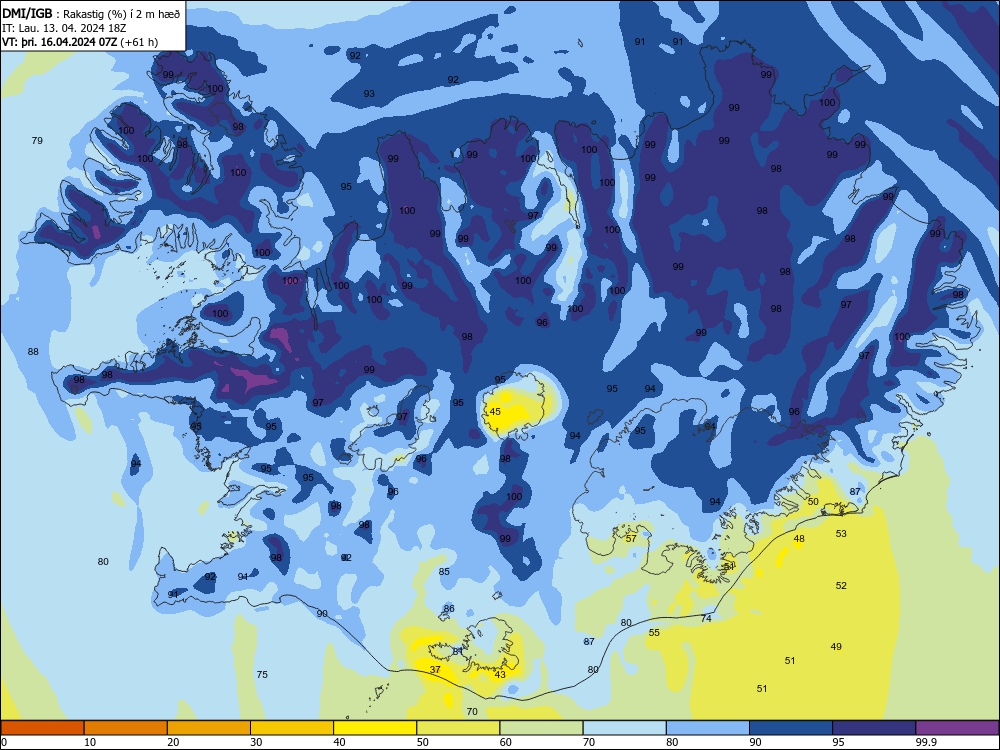Image resolution: width=1000 pixels, height=750 pixels.
Task: Click the 70–80 pale blue legend swatch
Action: point(624,728)
